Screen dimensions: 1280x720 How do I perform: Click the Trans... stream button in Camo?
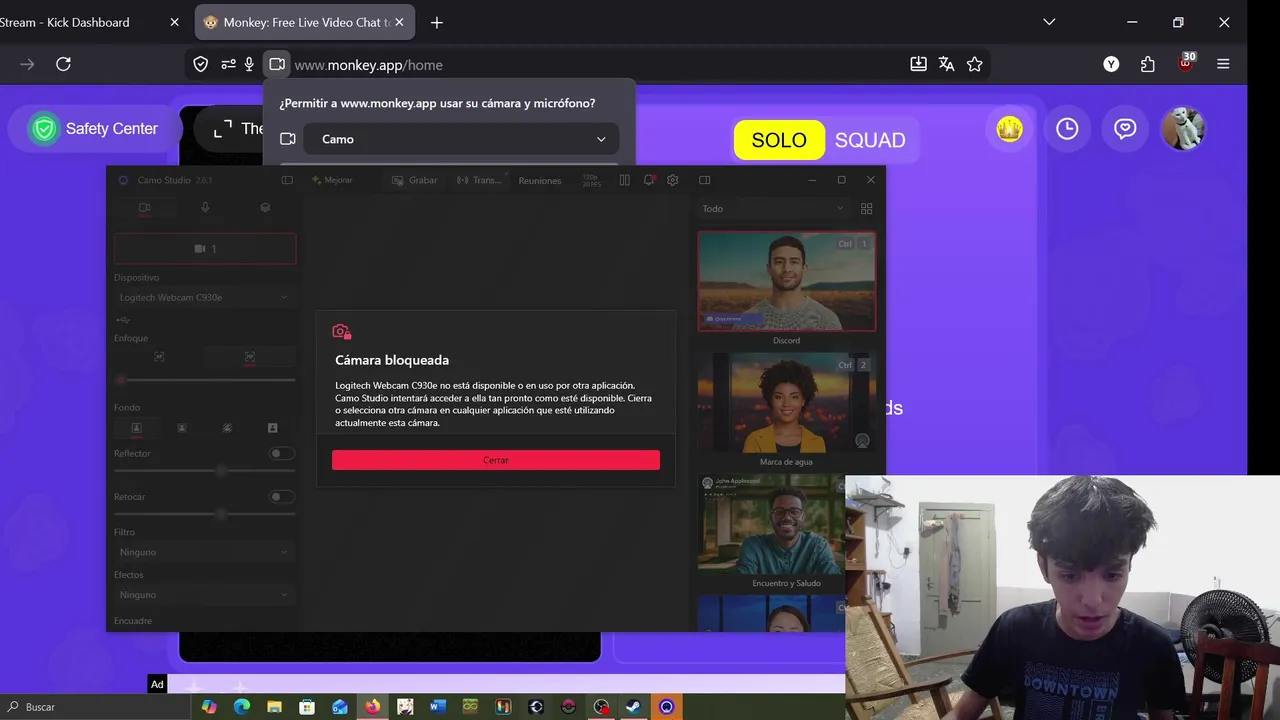[479, 181]
